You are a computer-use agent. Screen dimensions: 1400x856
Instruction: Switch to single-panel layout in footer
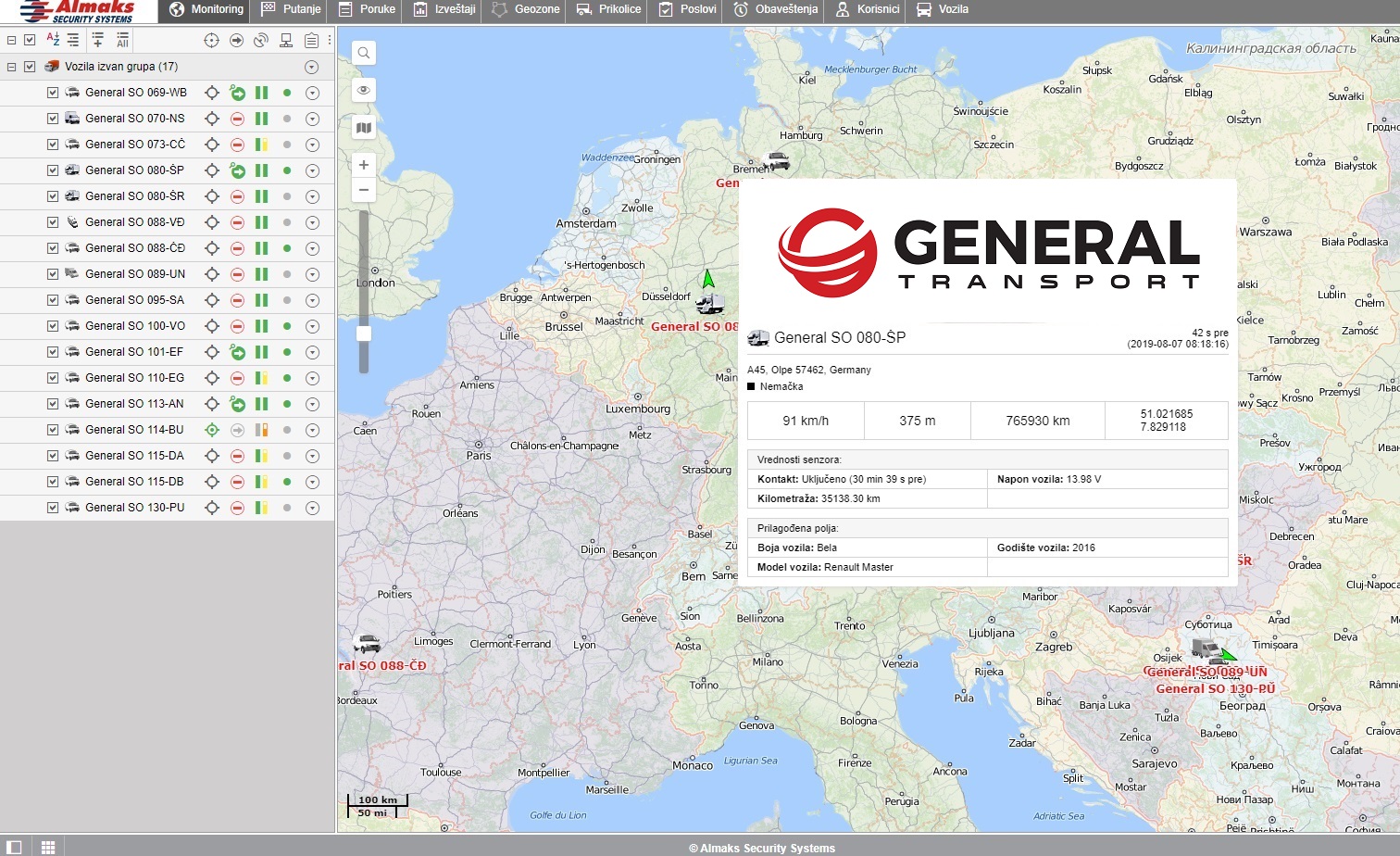[14, 848]
